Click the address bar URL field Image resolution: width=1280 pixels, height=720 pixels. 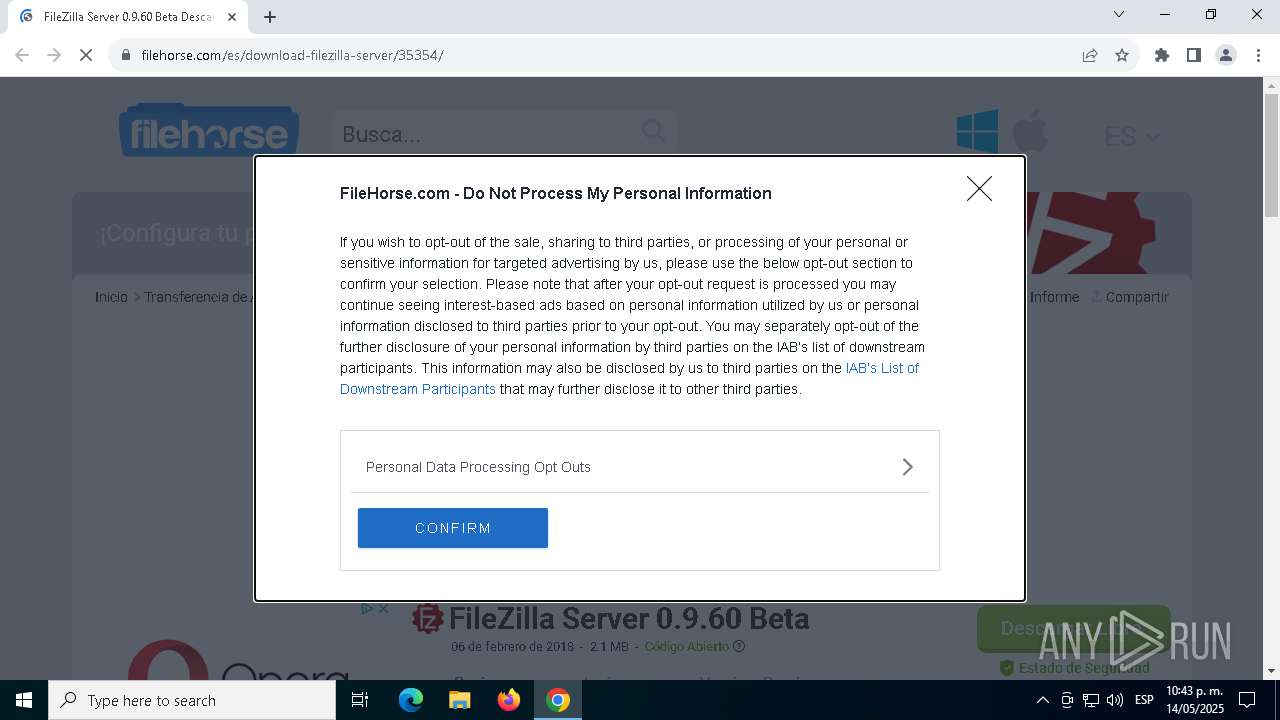(x=600, y=55)
